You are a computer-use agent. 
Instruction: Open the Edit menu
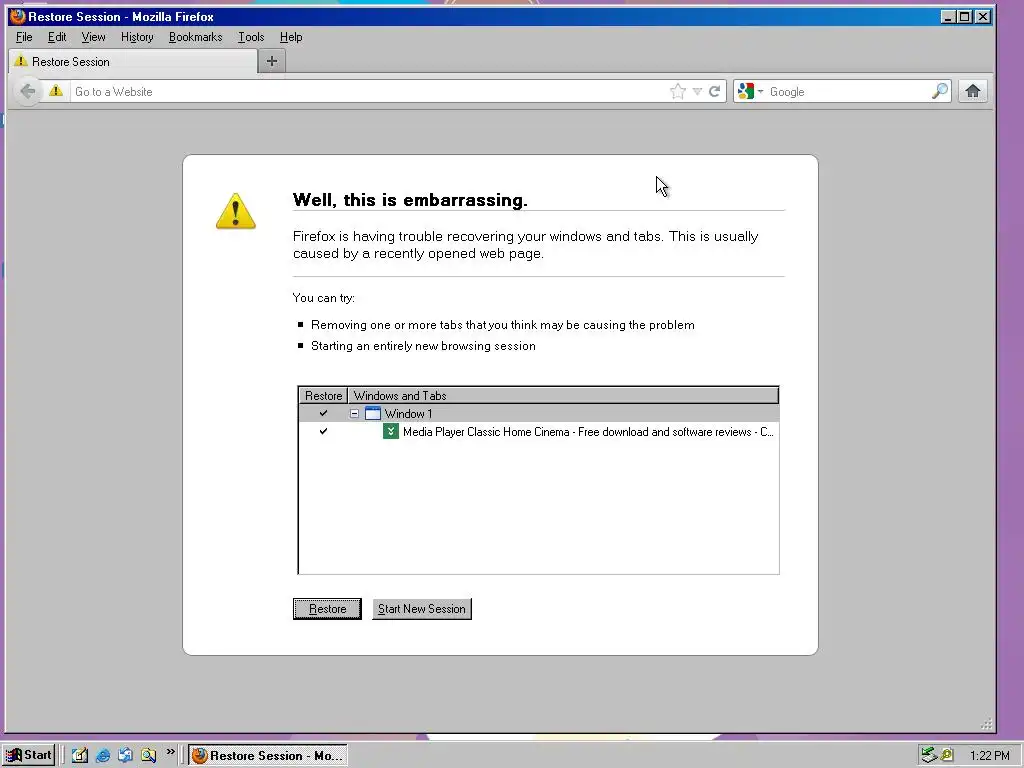57,37
